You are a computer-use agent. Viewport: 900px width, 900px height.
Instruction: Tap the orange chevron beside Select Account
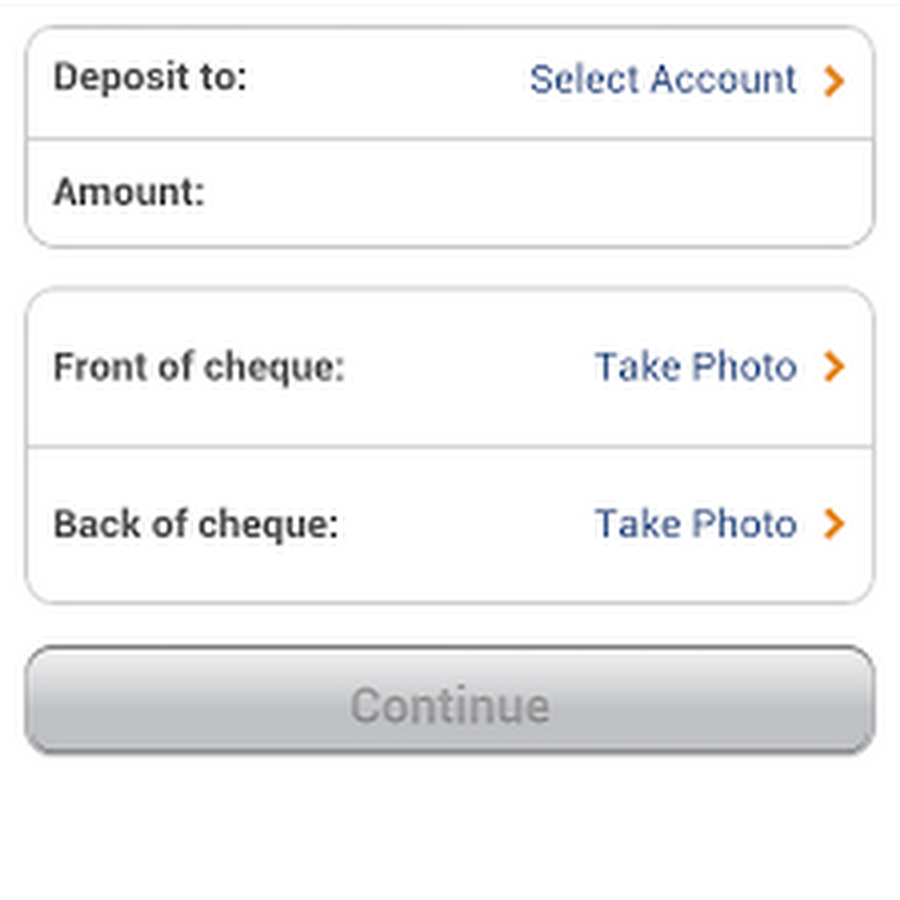click(834, 81)
